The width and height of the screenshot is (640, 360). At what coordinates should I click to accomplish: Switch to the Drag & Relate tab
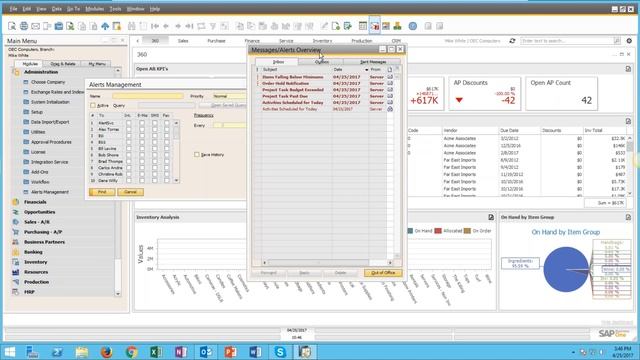coord(63,64)
